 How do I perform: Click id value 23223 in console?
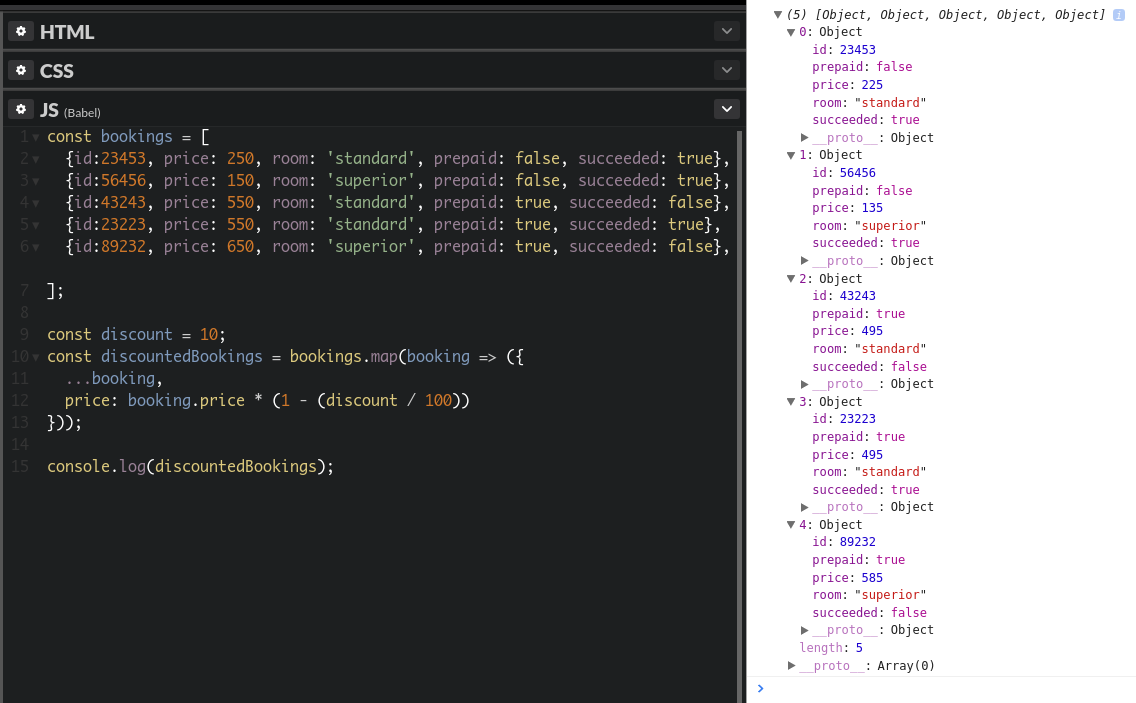point(858,419)
